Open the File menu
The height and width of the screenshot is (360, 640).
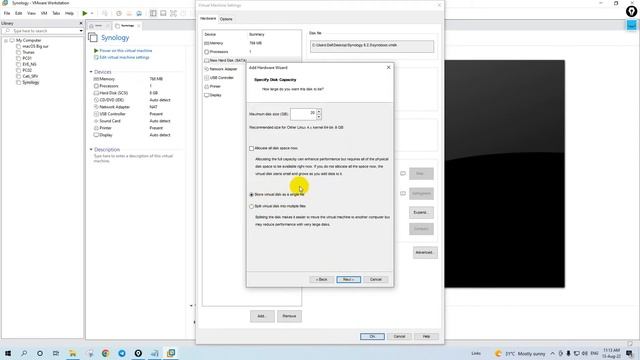point(7,13)
